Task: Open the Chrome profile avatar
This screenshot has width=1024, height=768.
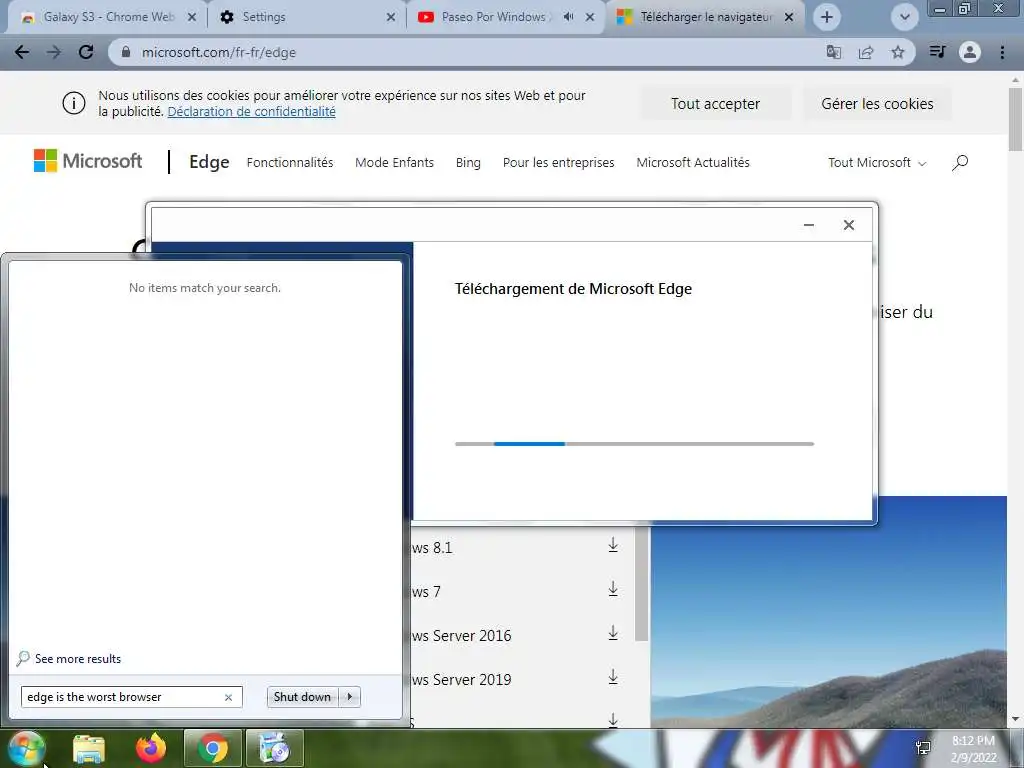Action: 970,52
